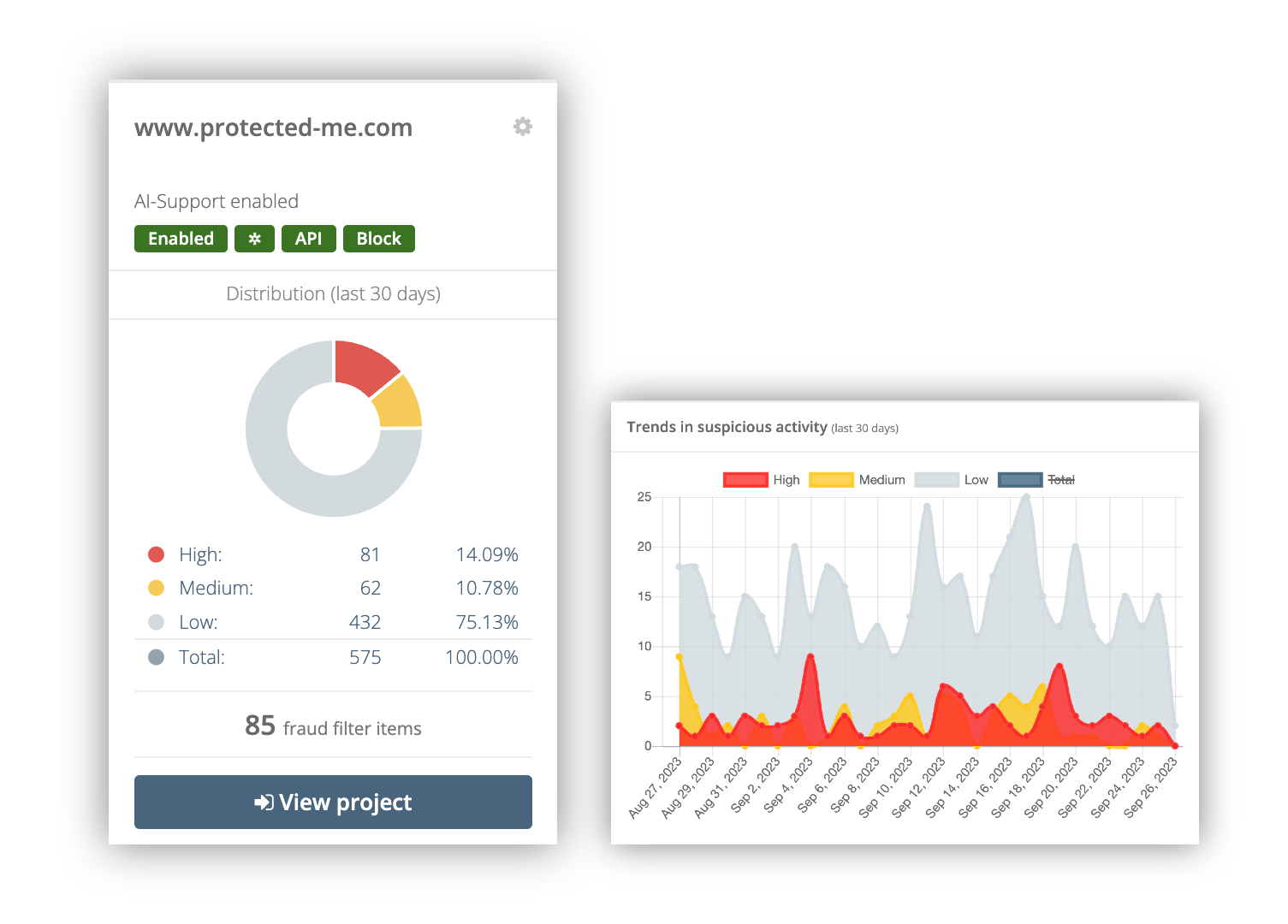Image resolution: width=1288 pixels, height=924 pixels.
Task: Click the Block badge
Action: (379, 239)
